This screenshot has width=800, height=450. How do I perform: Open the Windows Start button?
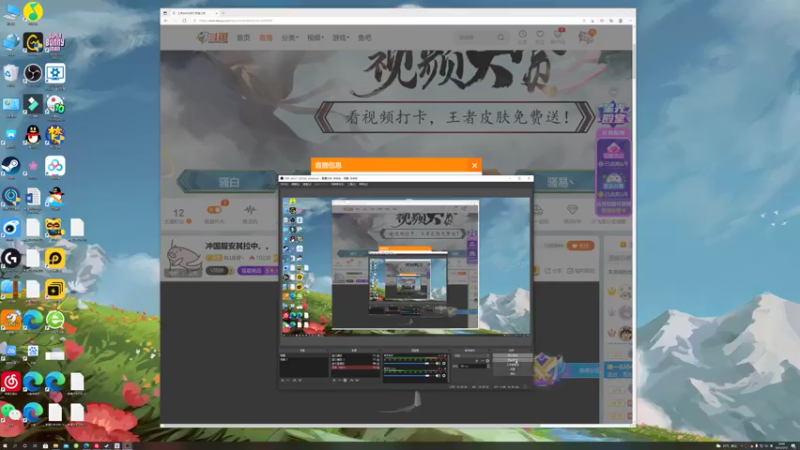4,445
